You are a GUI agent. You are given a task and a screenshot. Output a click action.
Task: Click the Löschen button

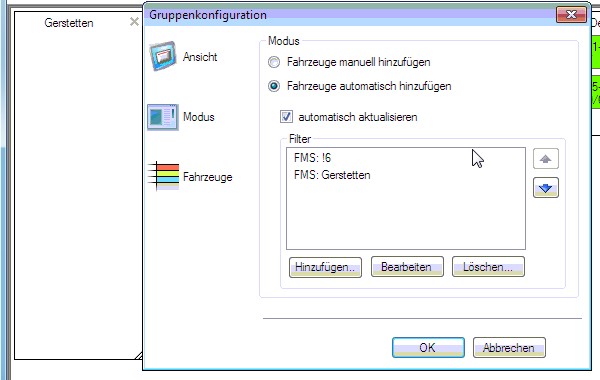pyautogui.click(x=488, y=267)
